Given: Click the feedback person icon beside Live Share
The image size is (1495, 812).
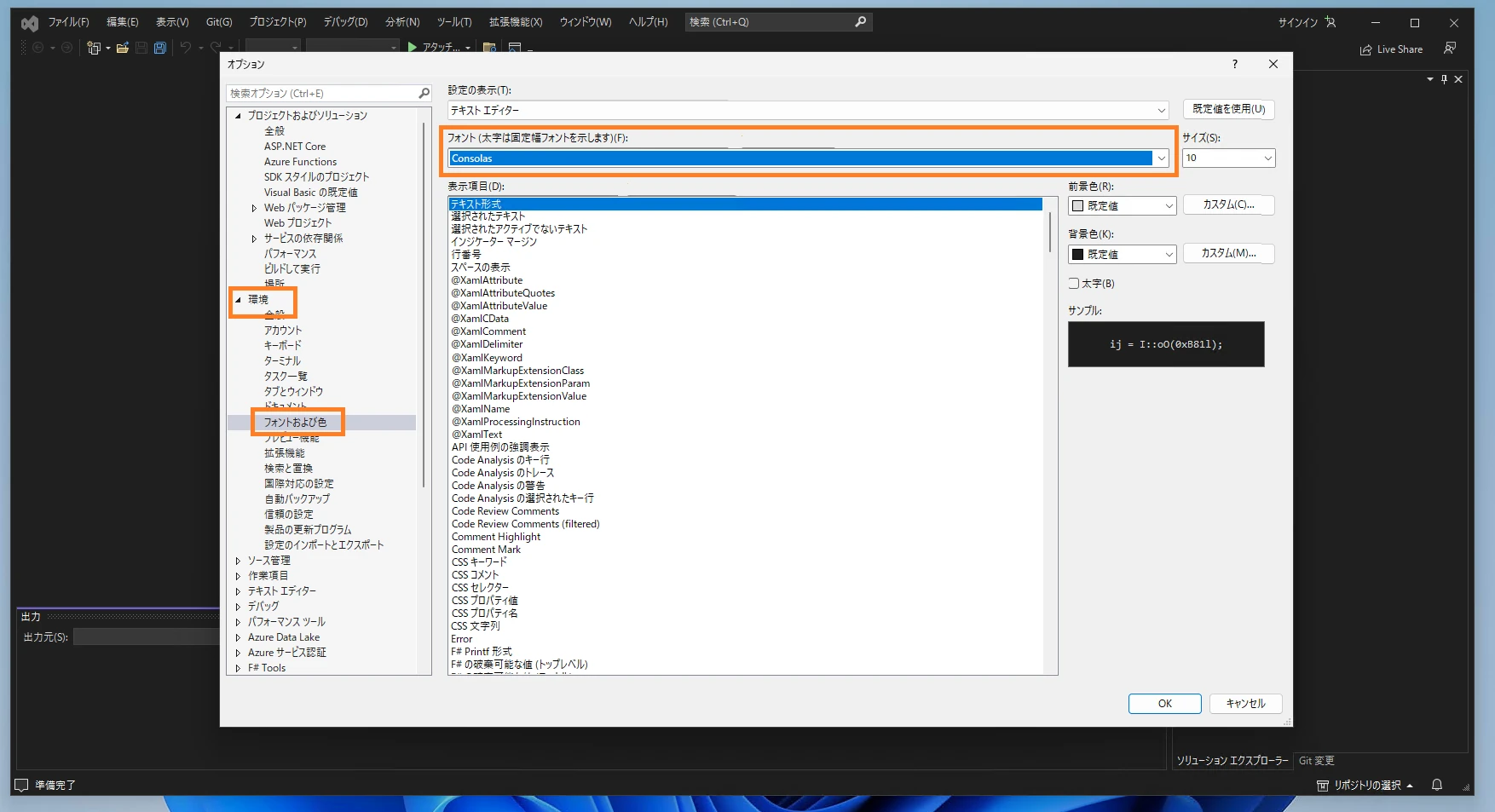Looking at the screenshot, I should 1450,49.
